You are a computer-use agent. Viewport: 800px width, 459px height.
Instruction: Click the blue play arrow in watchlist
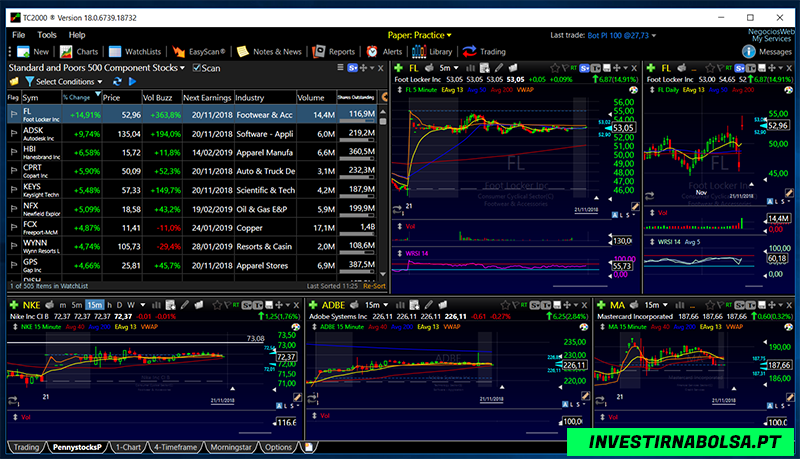[x=132, y=82]
